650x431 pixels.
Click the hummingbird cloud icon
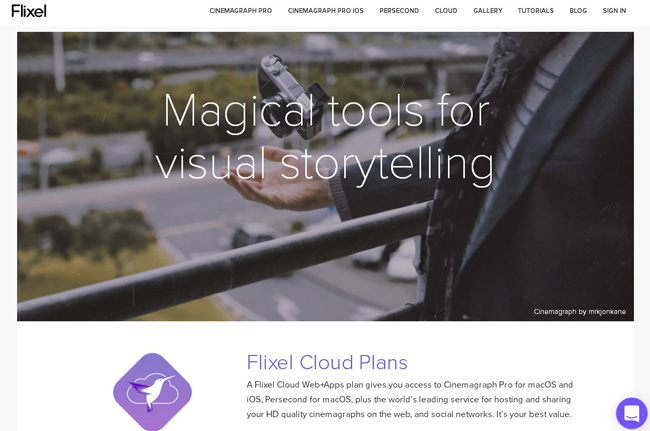point(153,392)
